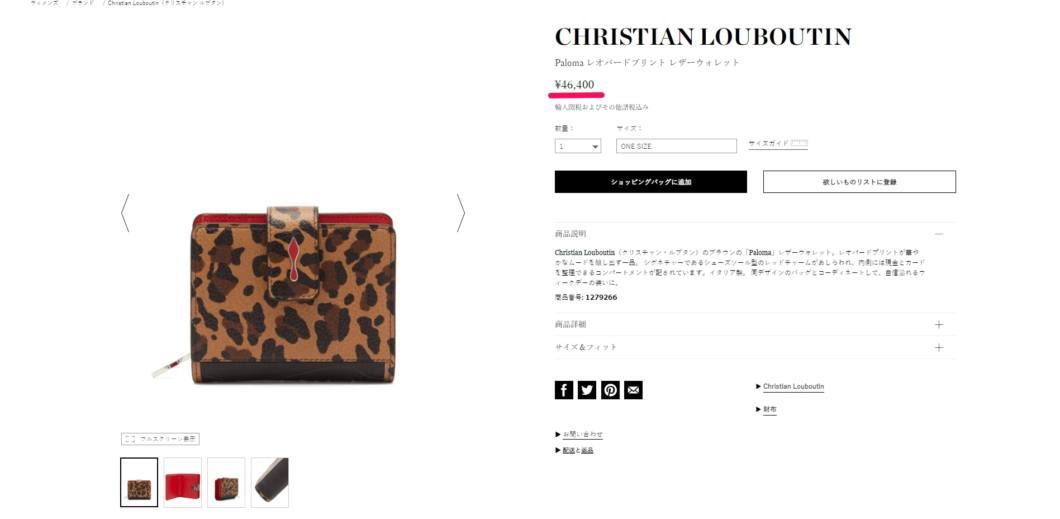Pin product with Pinterest icon
Viewport: 1060px width, 519px height.
[x=610, y=390]
